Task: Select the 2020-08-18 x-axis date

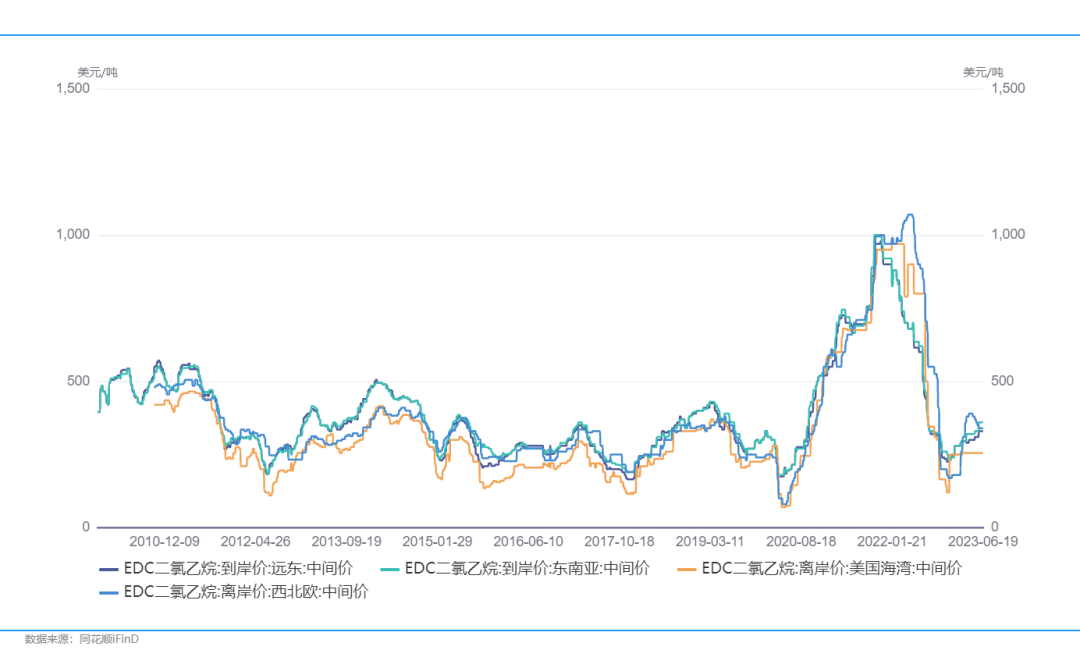Action: pyautogui.click(x=801, y=541)
